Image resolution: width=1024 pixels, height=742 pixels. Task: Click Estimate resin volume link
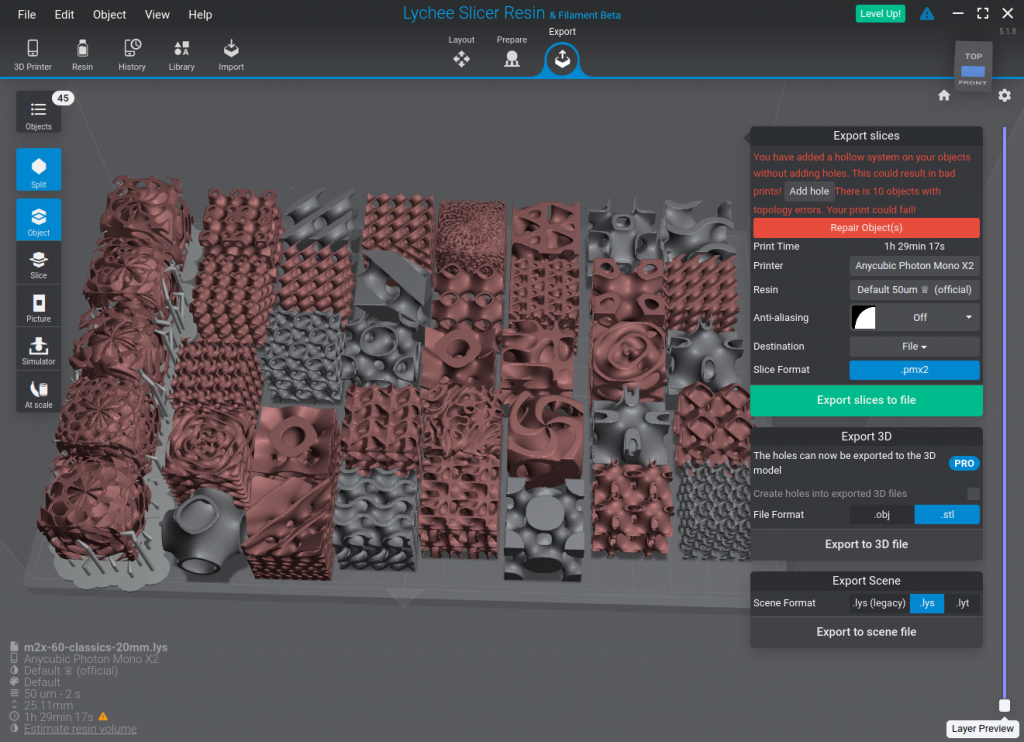(80, 729)
